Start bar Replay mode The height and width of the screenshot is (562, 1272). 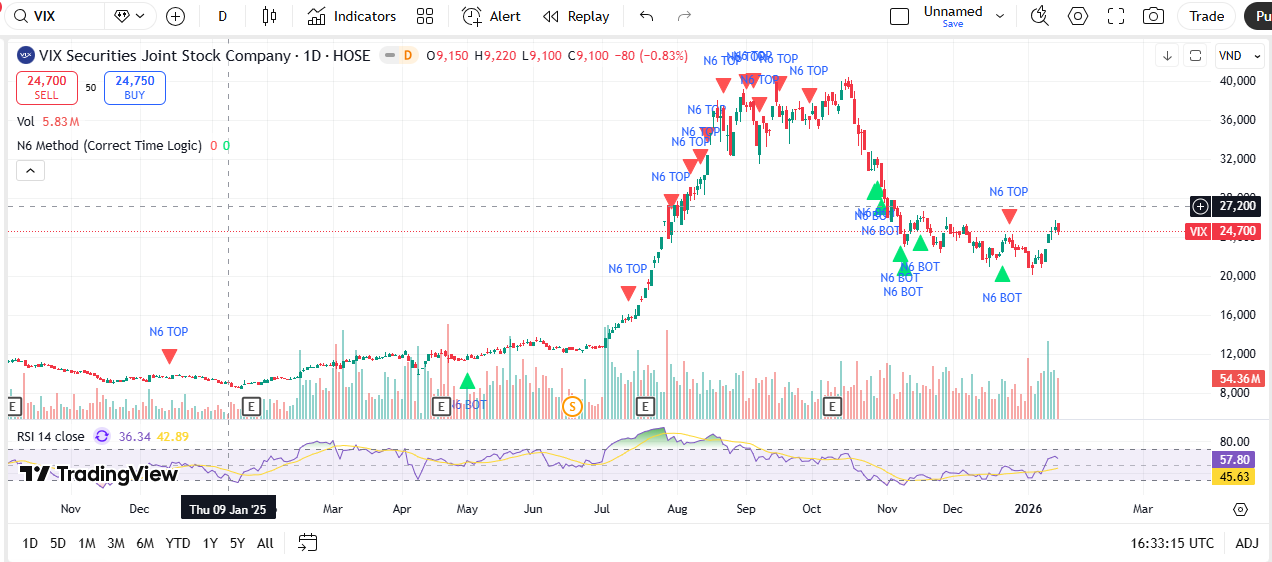coord(576,16)
